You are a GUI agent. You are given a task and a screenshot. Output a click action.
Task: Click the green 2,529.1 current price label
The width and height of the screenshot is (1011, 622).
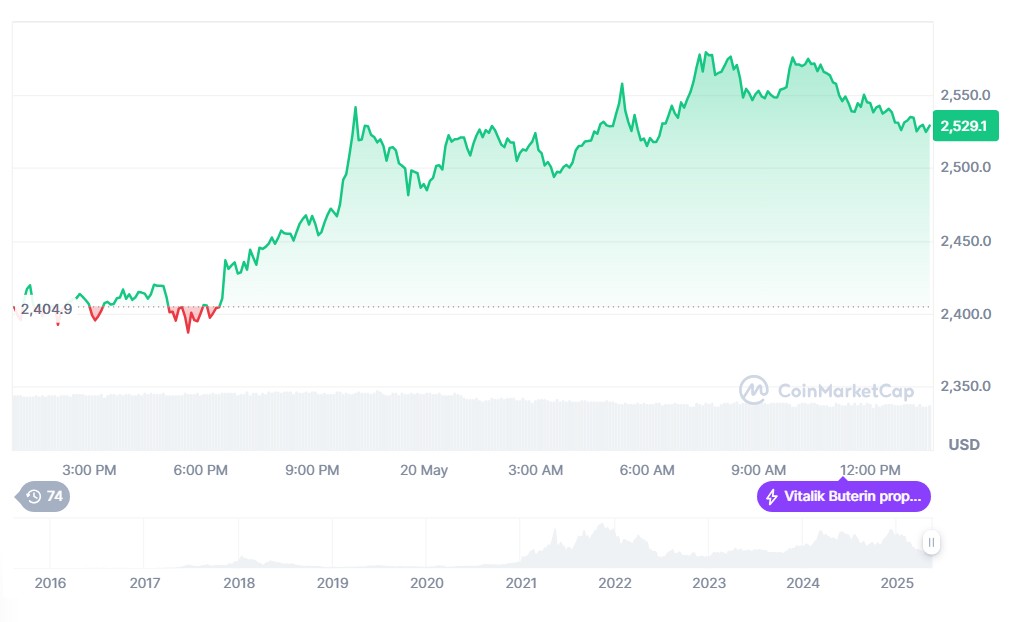point(965,126)
